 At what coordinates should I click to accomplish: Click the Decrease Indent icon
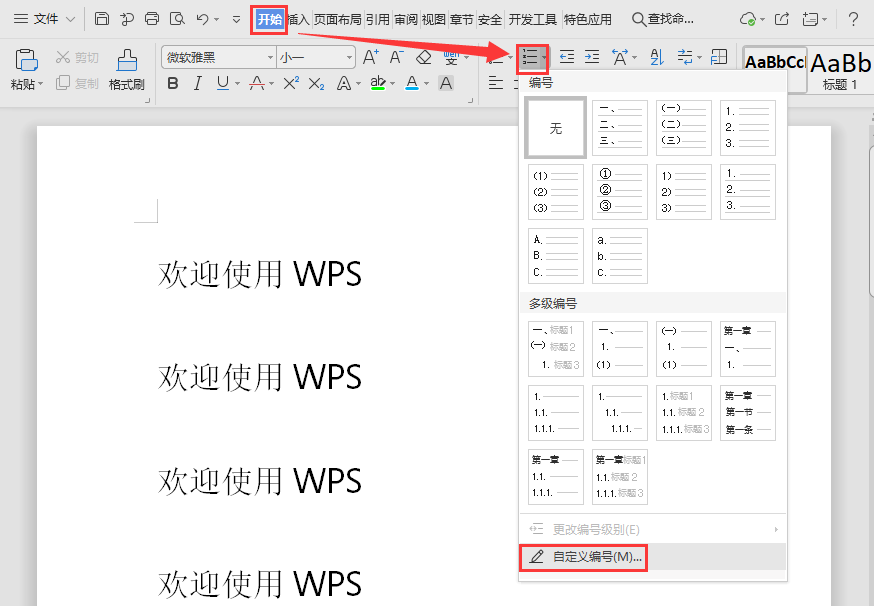(567, 57)
